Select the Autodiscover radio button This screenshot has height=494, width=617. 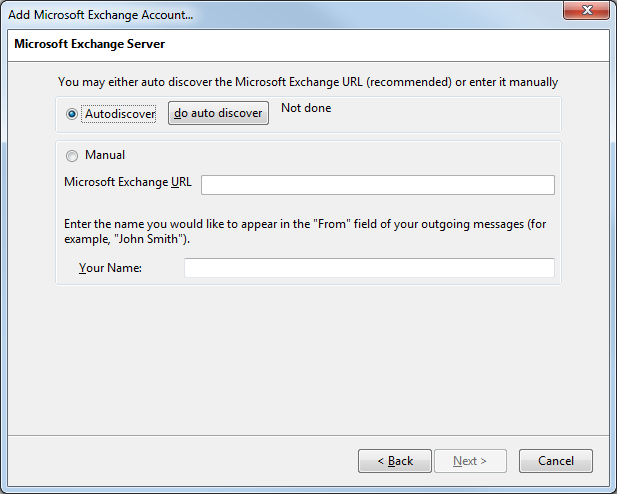tap(72, 114)
